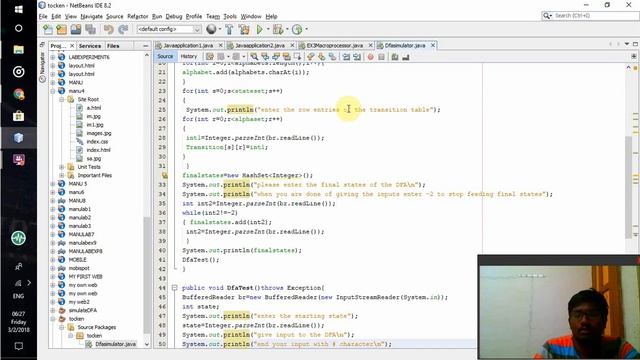Screen dimensions: 640x360
Task: Click the Save All toolbar icon
Action: (x=91, y=29)
